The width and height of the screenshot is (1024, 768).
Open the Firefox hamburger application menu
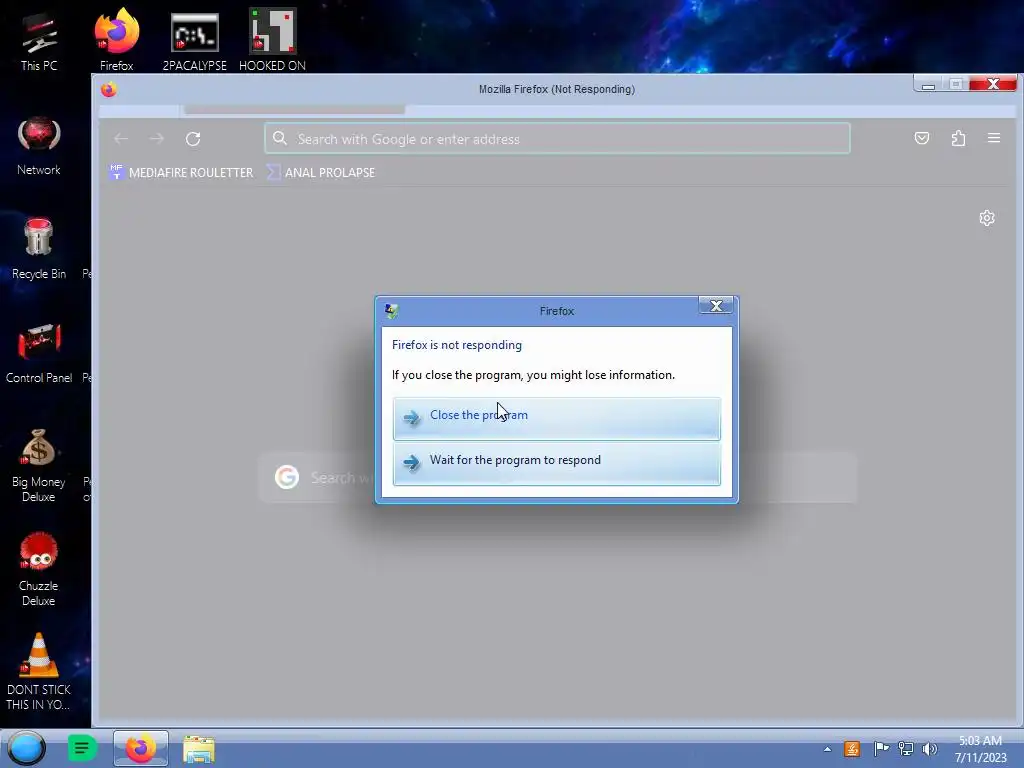pyautogui.click(x=994, y=138)
